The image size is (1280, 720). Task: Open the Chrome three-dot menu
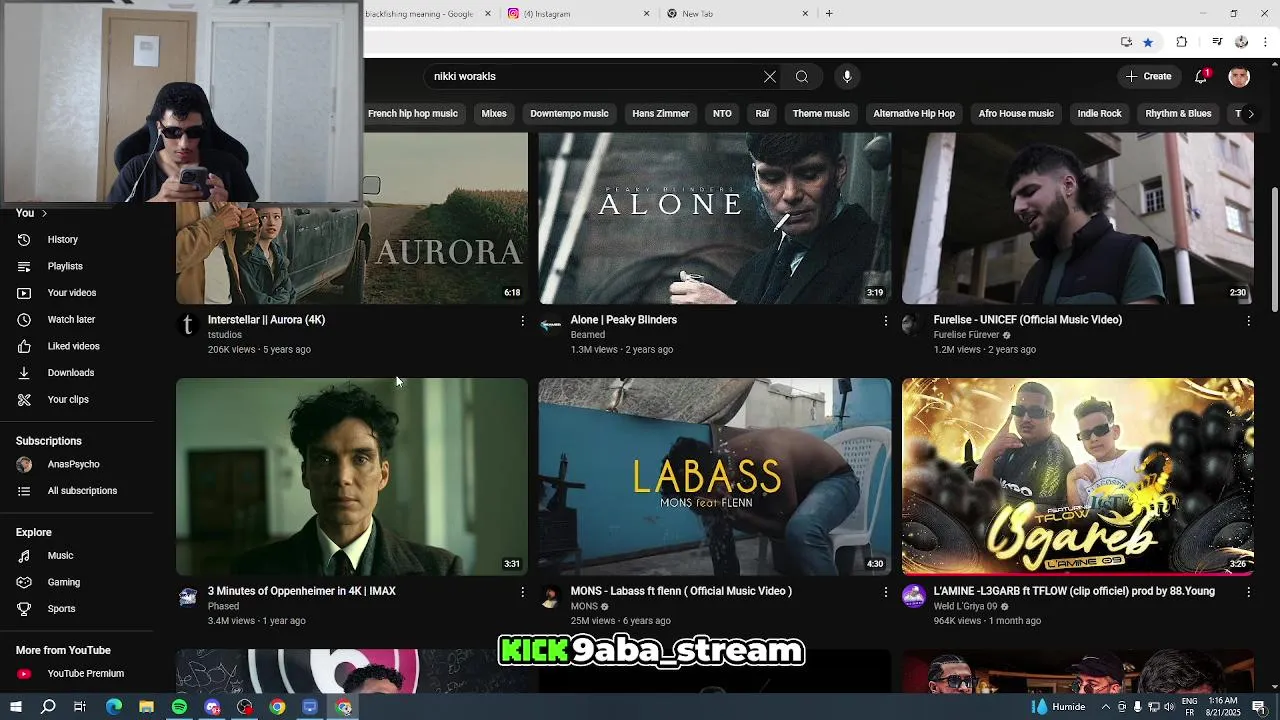1266,42
